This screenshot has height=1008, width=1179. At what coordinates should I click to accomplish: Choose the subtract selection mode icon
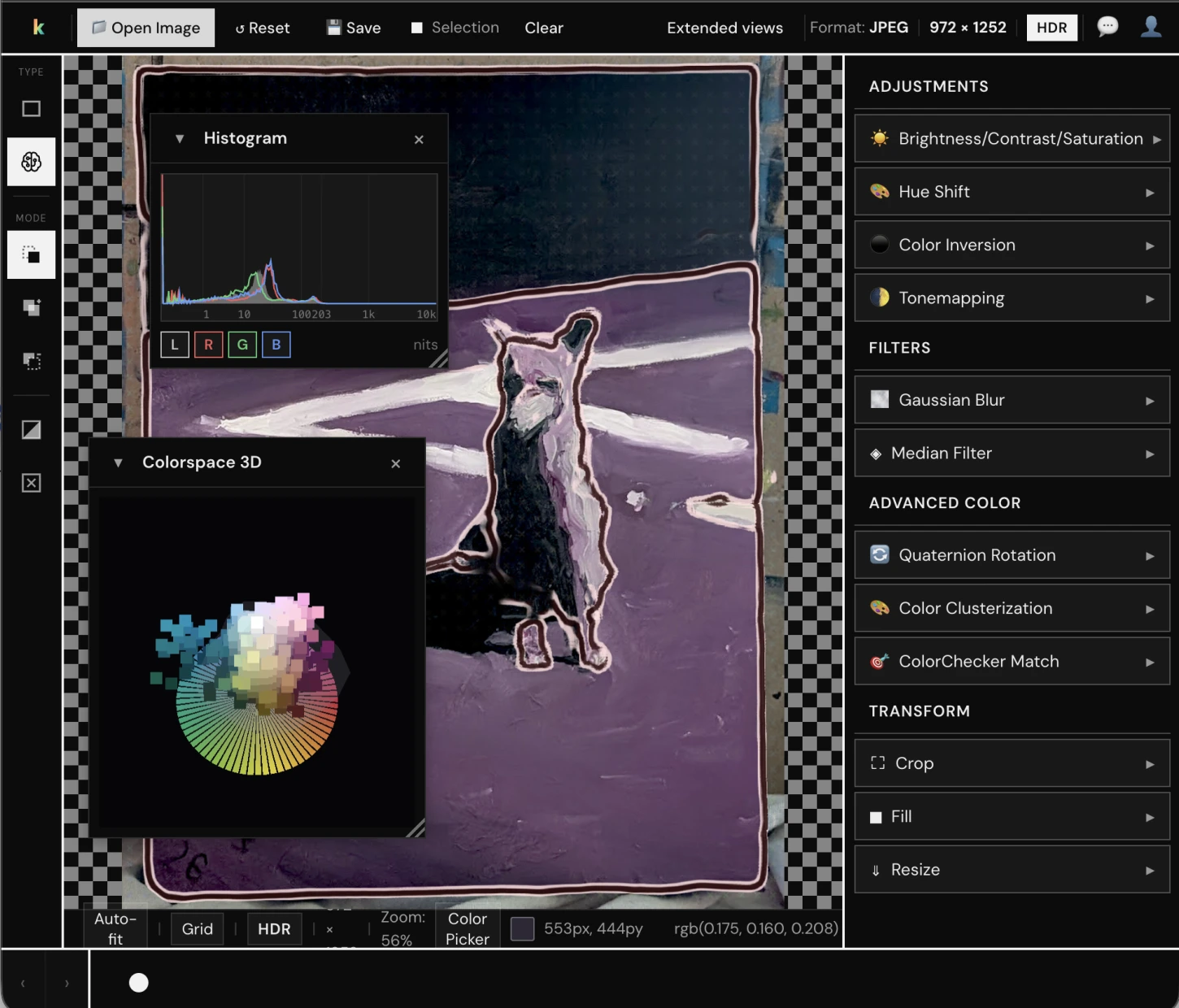(x=31, y=360)
